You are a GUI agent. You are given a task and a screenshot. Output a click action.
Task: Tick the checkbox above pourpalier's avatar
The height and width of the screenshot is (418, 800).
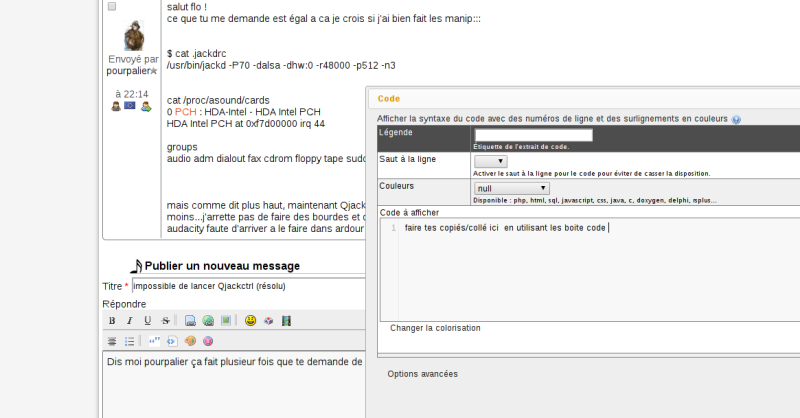[x=112, y=6]
